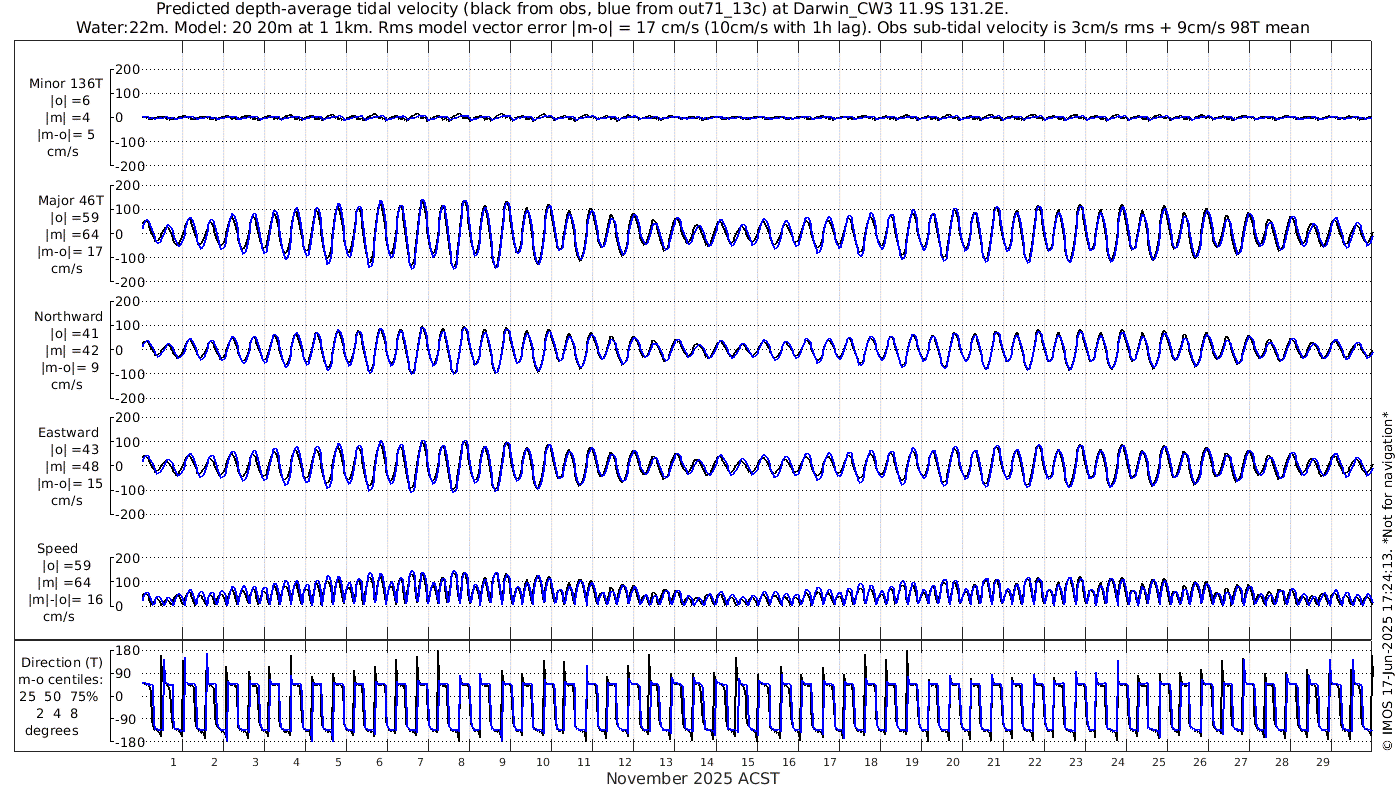Click "|m-o|= 17" under Major 46T

[70, 251]
